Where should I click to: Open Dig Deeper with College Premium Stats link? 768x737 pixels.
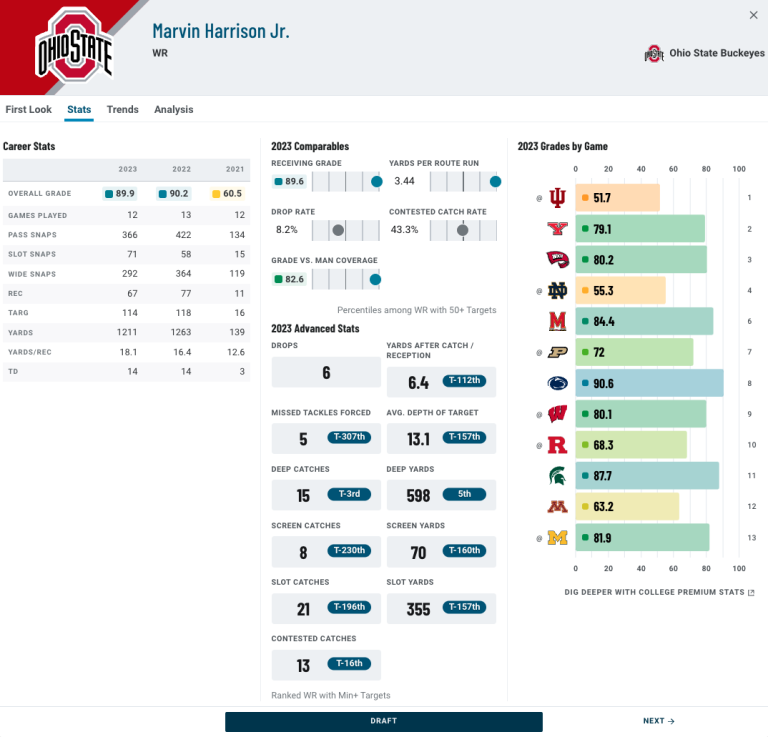pos(659,592)
